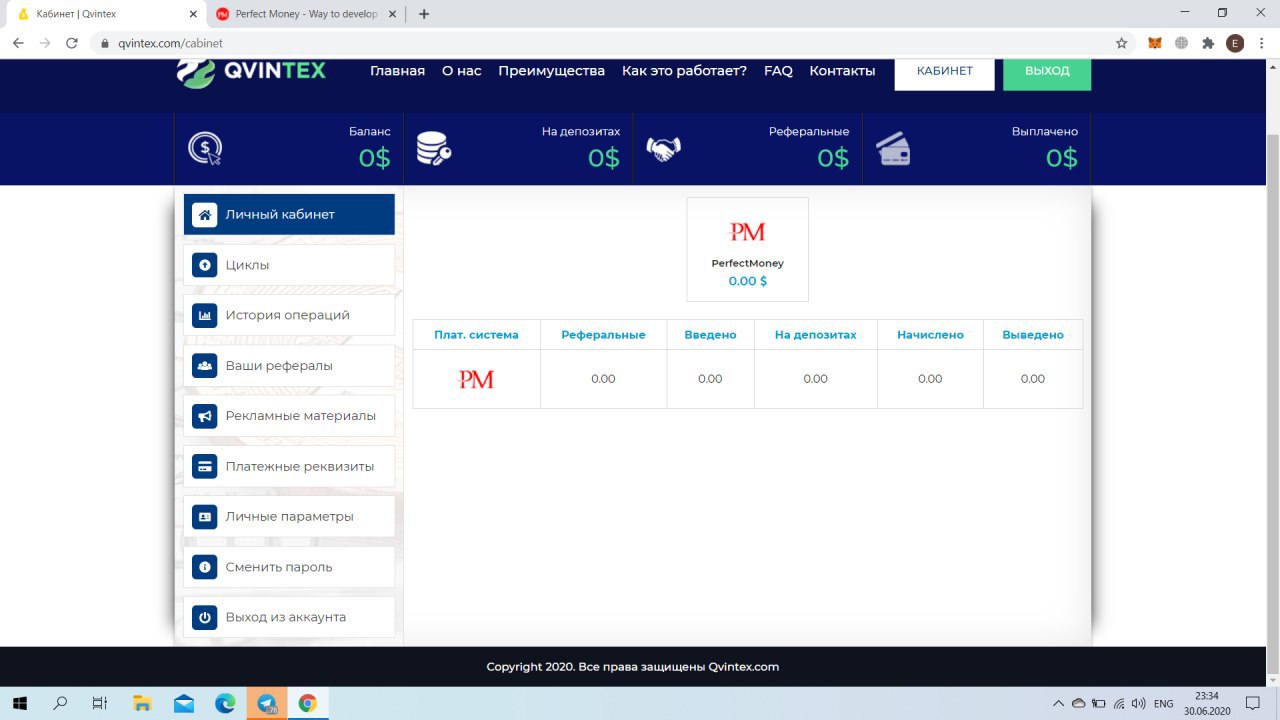Go to Главная in navigation
1280x720 pixels.
coord(397,71)
